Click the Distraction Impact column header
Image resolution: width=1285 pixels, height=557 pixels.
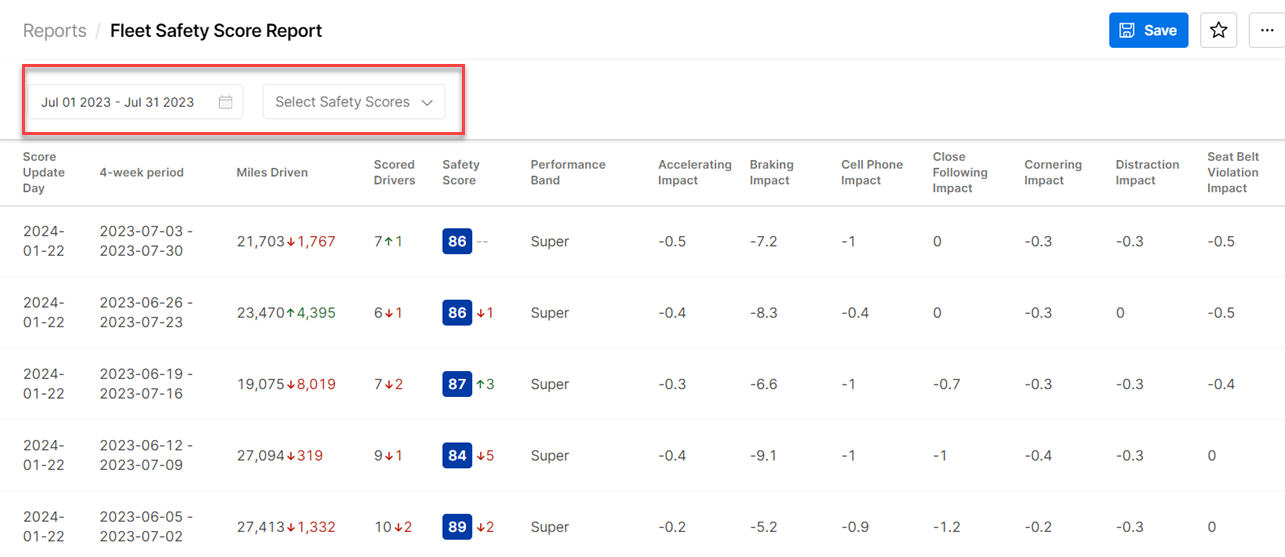coord(1147,172)
